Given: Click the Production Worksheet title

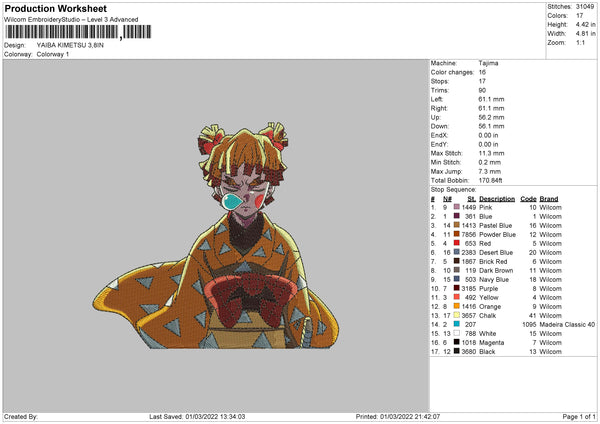Looking at the screenshot, I should tap(55, 8).
